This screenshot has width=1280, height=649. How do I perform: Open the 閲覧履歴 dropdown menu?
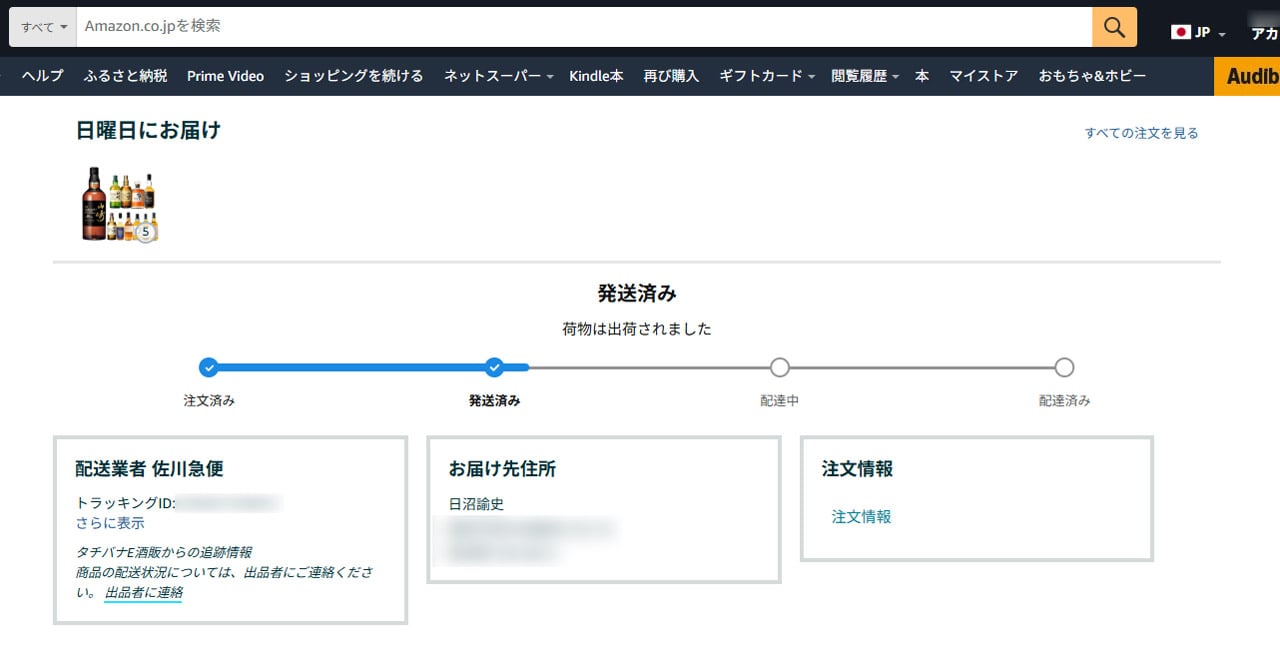click(858, 76)
